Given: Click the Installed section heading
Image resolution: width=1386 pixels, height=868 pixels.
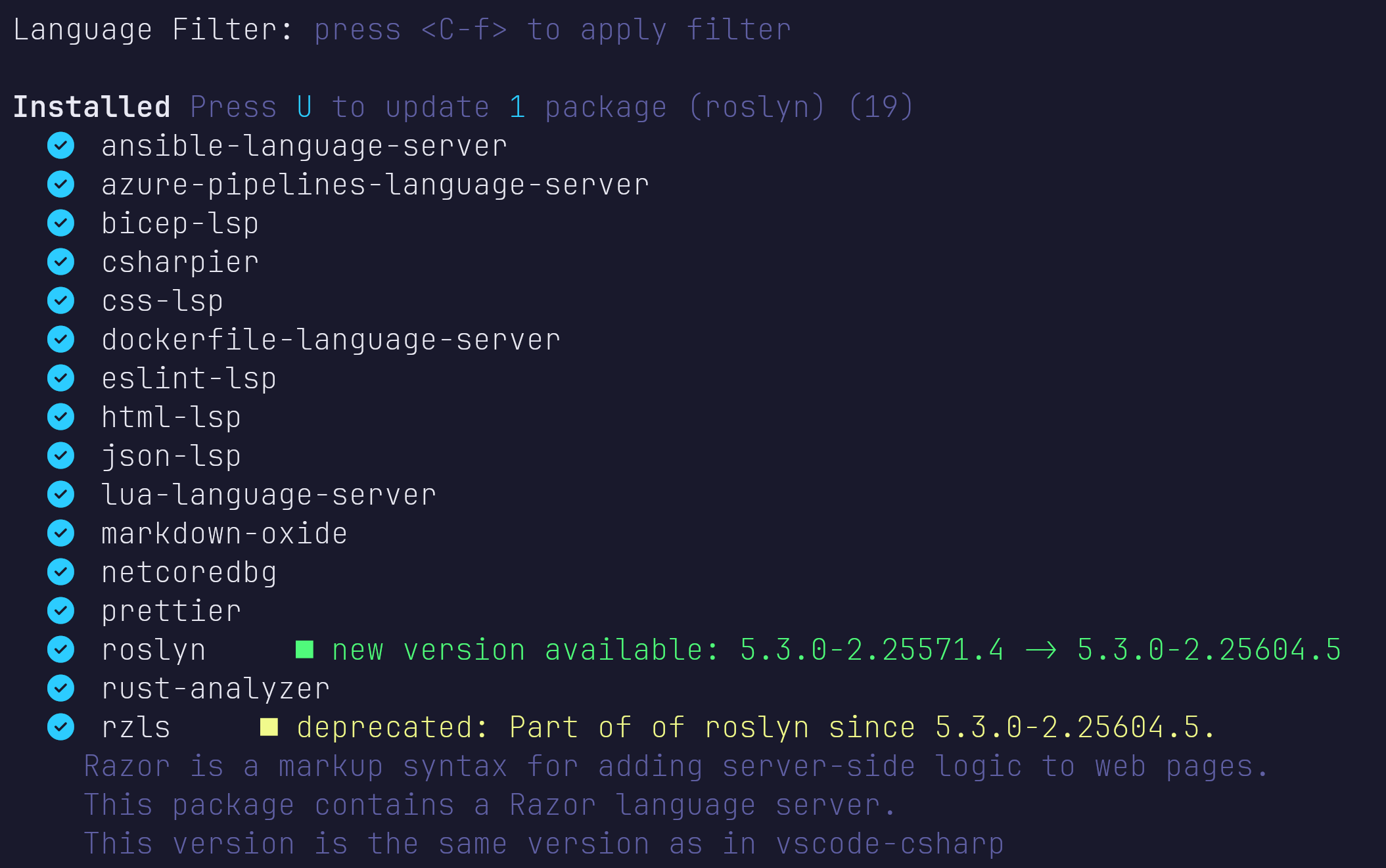Looking at the screenshot, I should point(92,107).
